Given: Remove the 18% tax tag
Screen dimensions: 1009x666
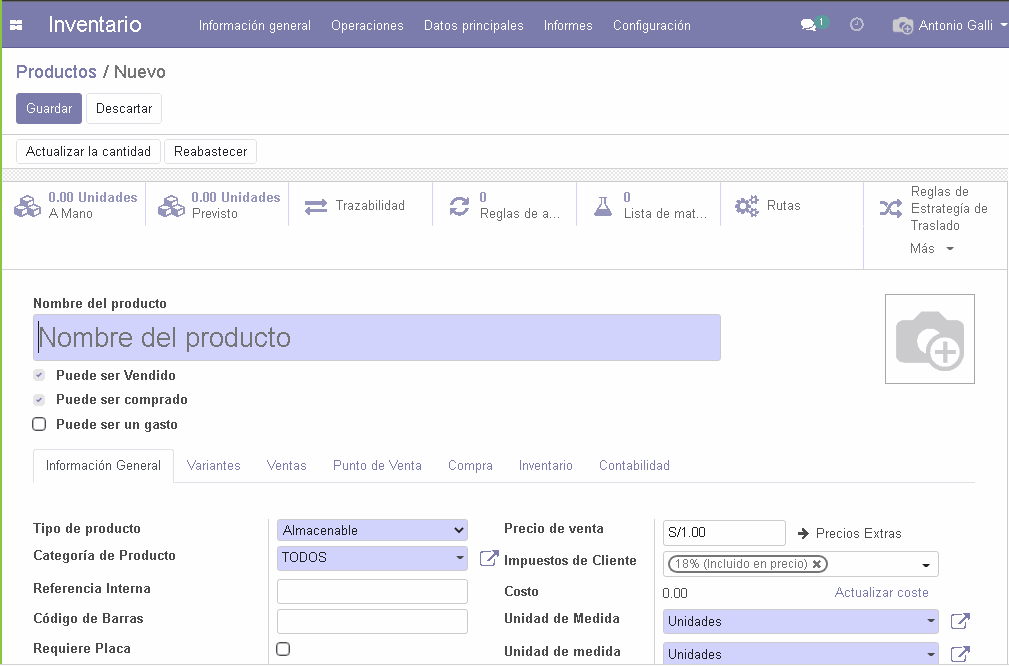Looking at the screenshot, I should tap(817, 563).
